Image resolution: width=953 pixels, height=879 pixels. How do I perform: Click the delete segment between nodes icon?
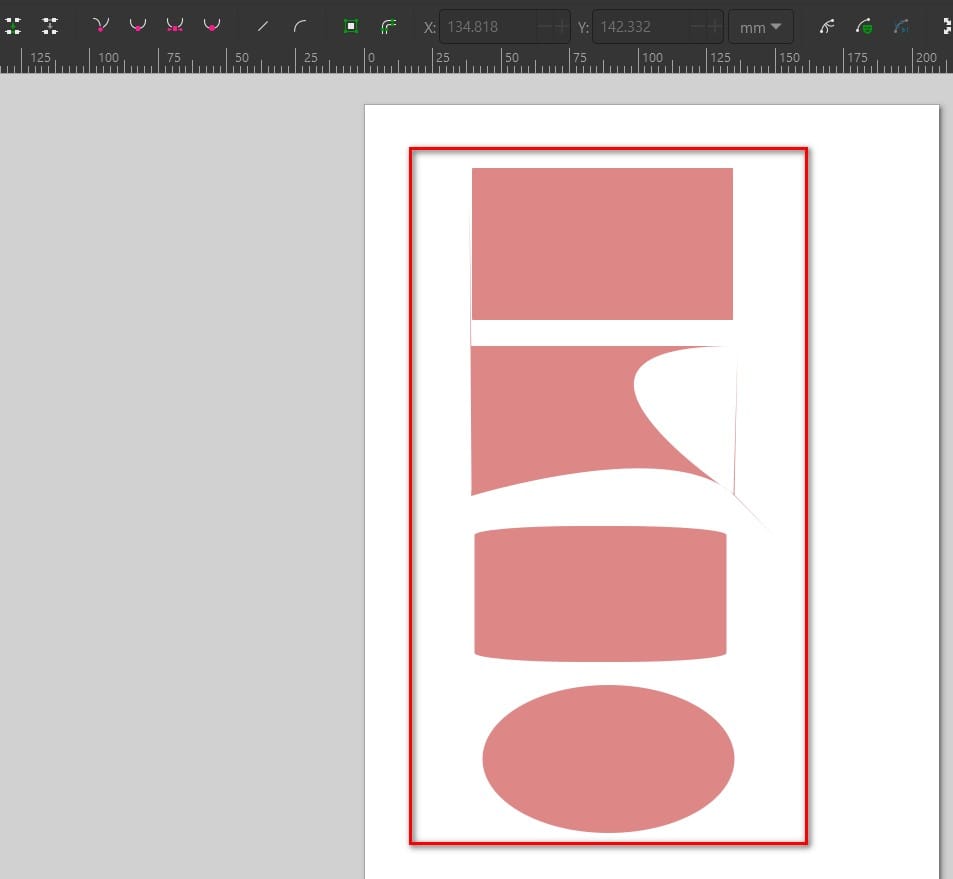pos(50,26)
